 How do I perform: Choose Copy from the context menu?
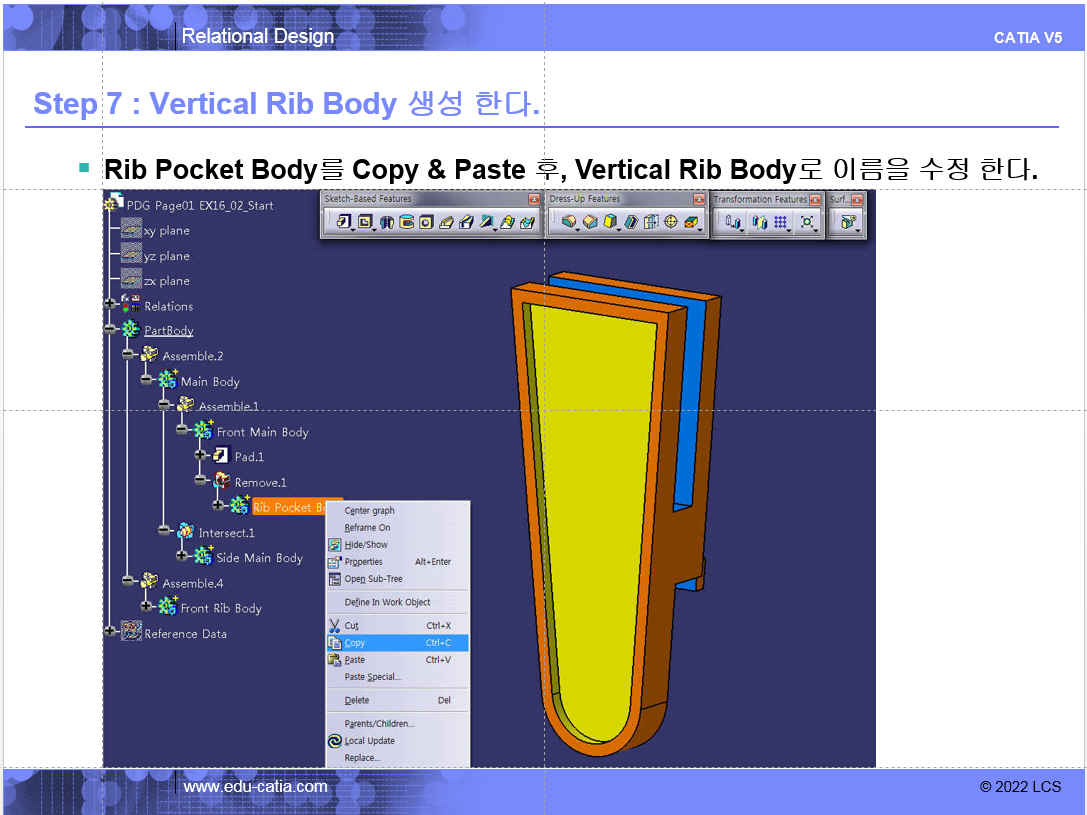click(355, 643)
